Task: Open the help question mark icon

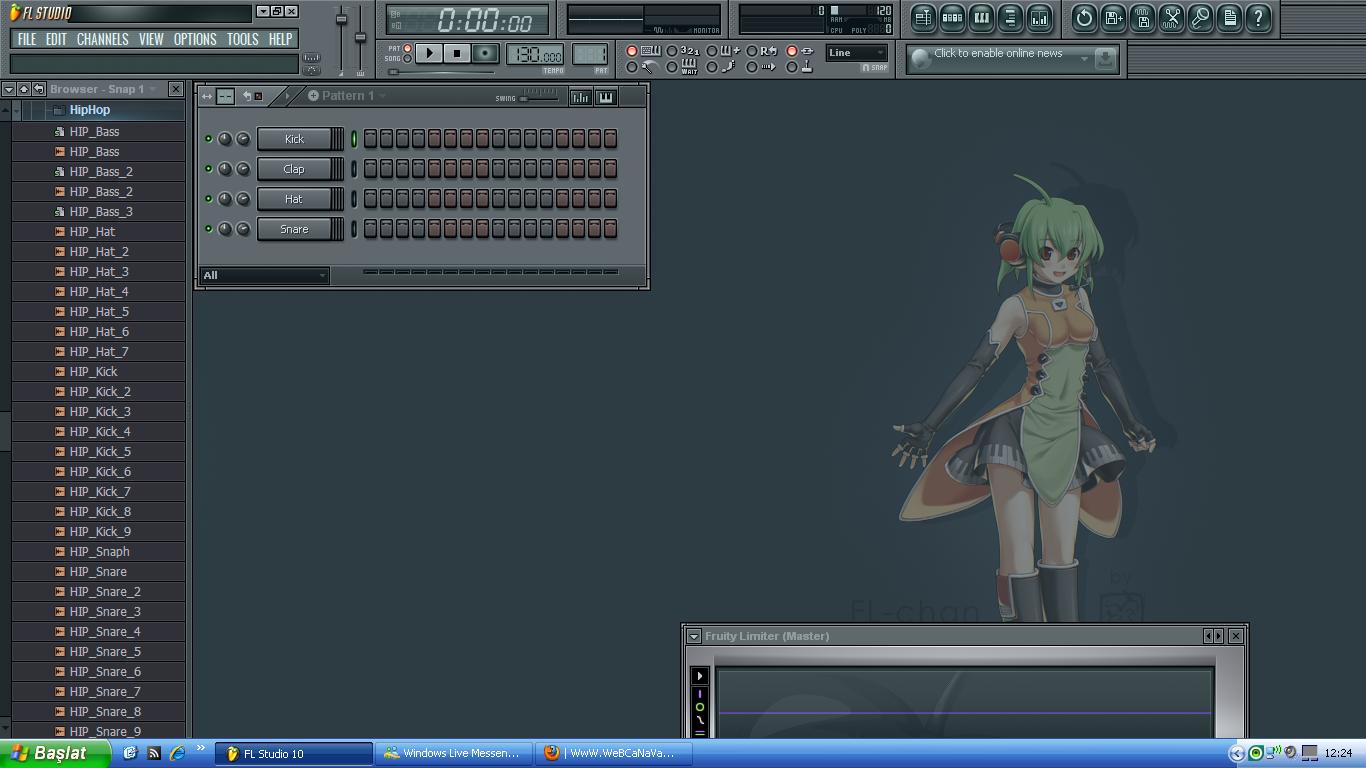Action: [x=1258, y=18]
